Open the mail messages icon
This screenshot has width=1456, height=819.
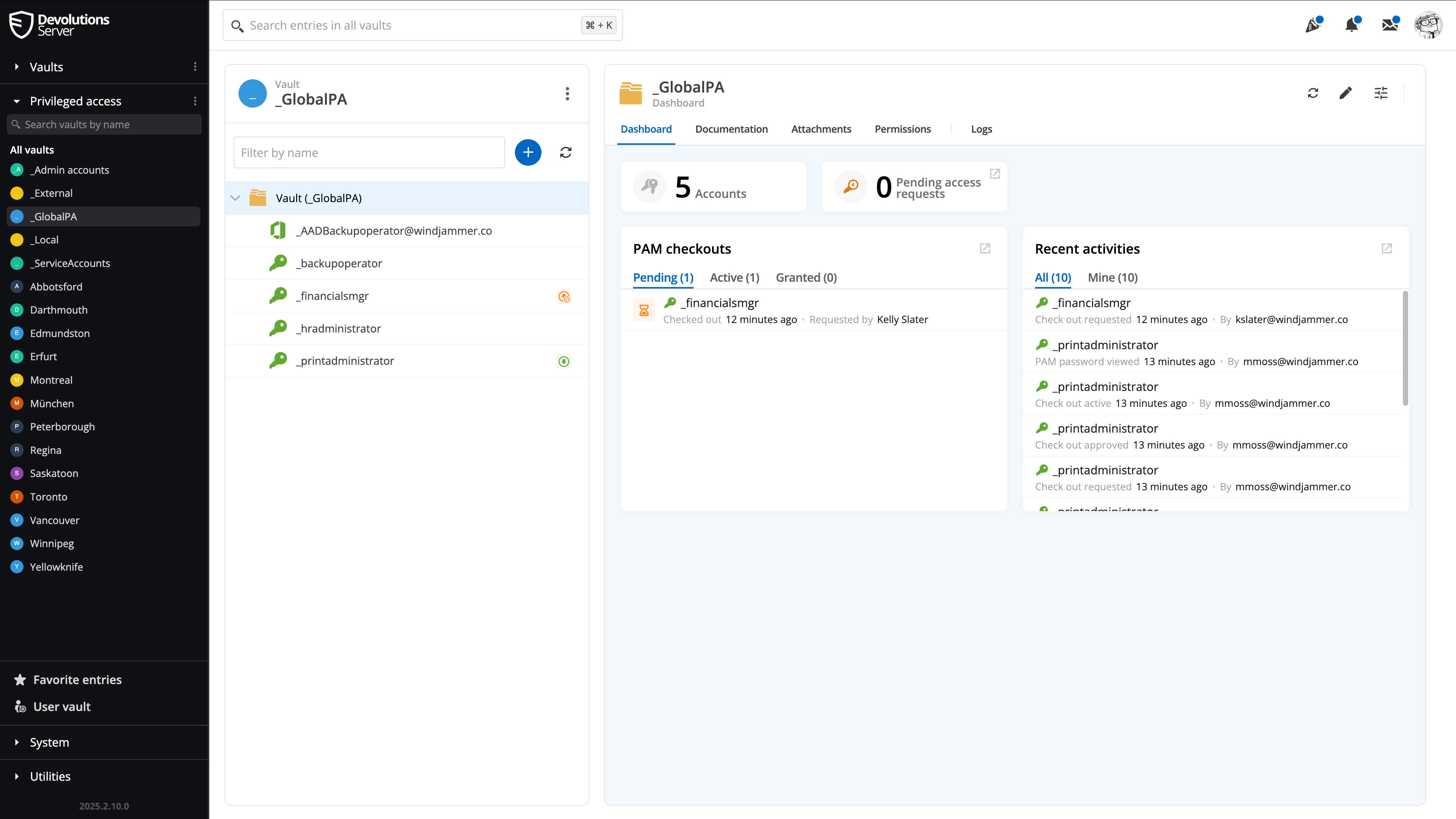pyautogui.click(x=1389, y=25)
